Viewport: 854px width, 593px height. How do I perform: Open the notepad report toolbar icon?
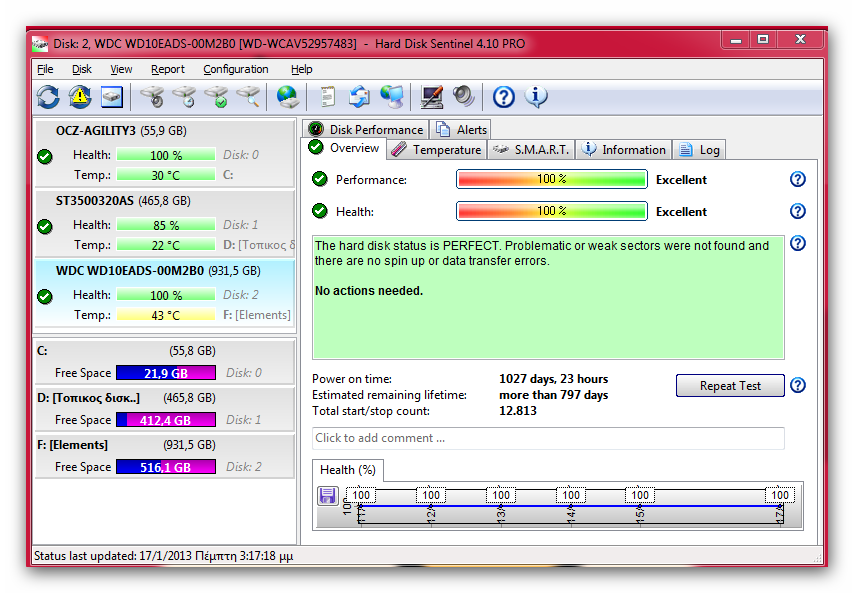327,97
